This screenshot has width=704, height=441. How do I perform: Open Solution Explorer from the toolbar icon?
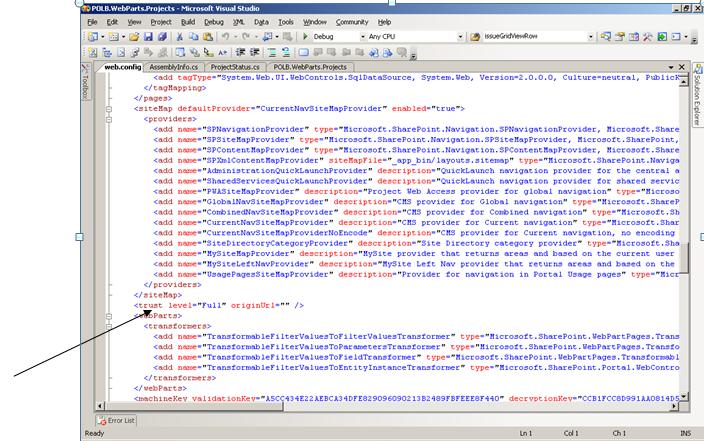tap(606, 37)
